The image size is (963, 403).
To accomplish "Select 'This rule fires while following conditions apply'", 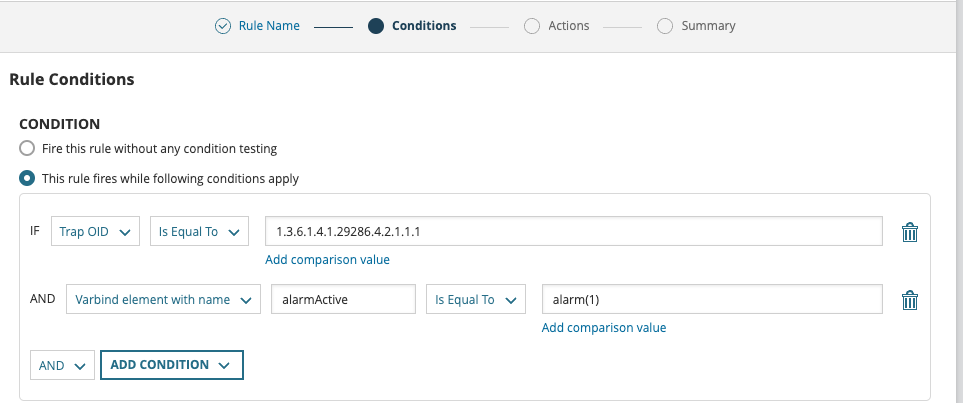I will point(28,179).
